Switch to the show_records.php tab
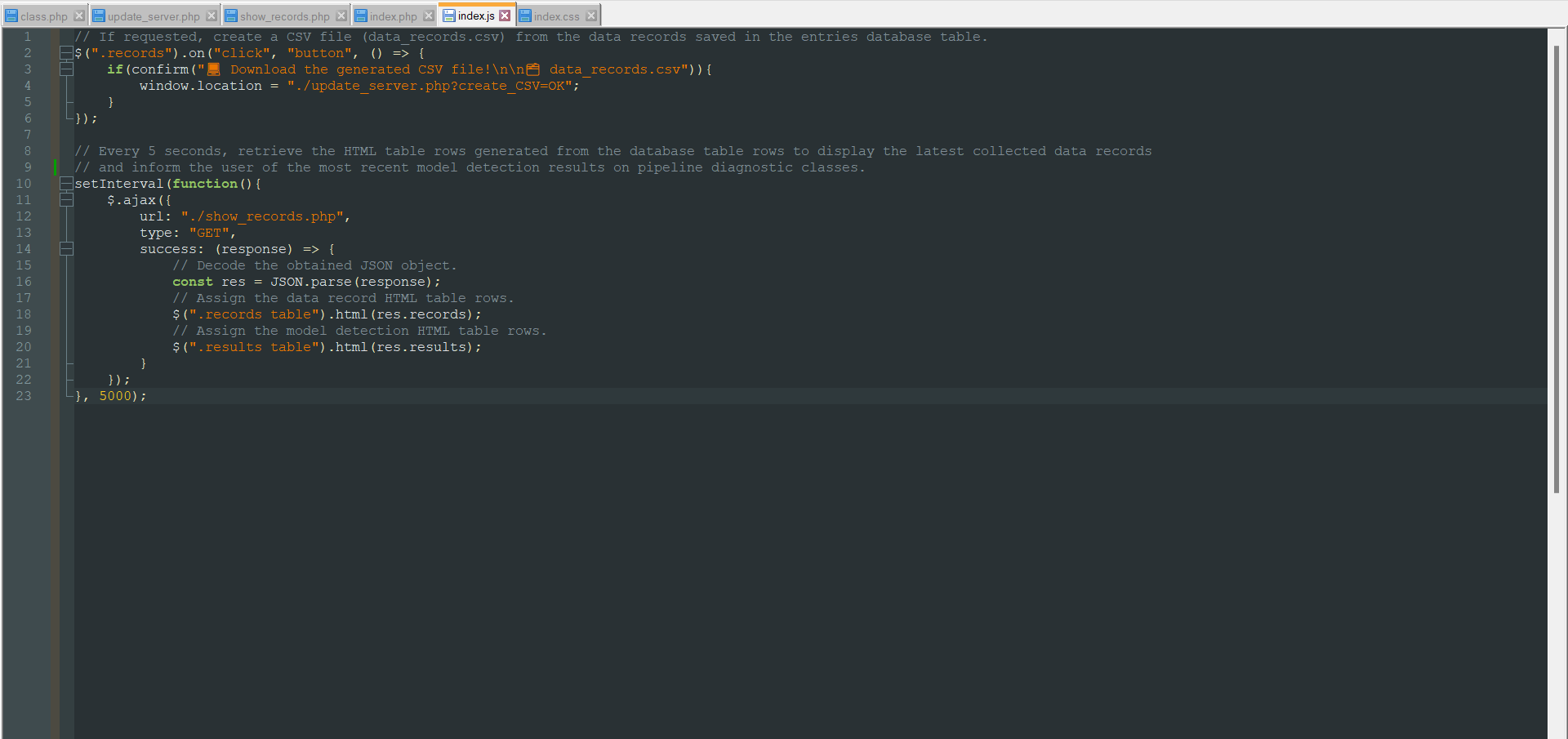 point(286,15)
